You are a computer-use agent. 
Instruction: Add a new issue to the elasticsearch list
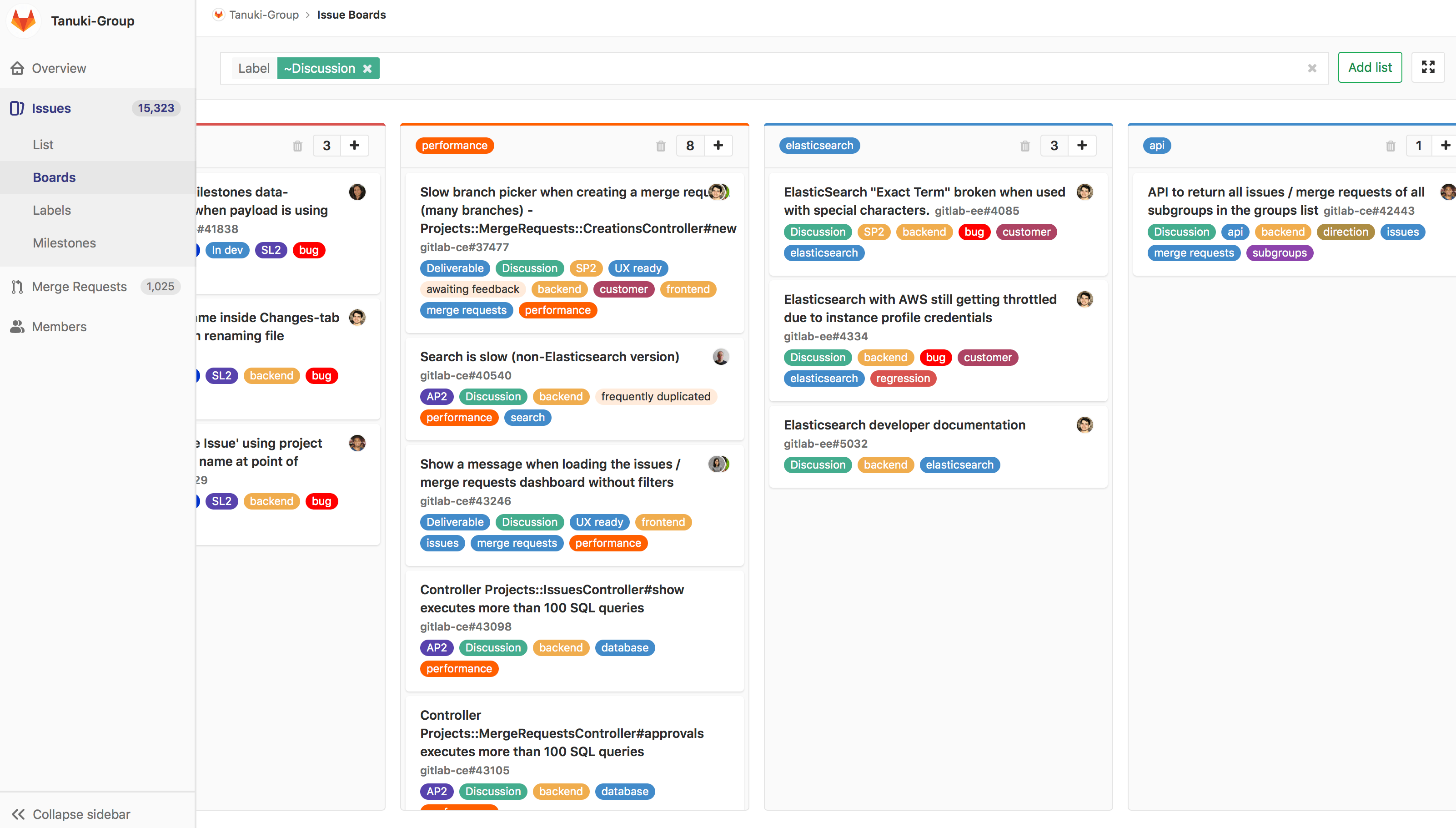(x=1081, y=146)
